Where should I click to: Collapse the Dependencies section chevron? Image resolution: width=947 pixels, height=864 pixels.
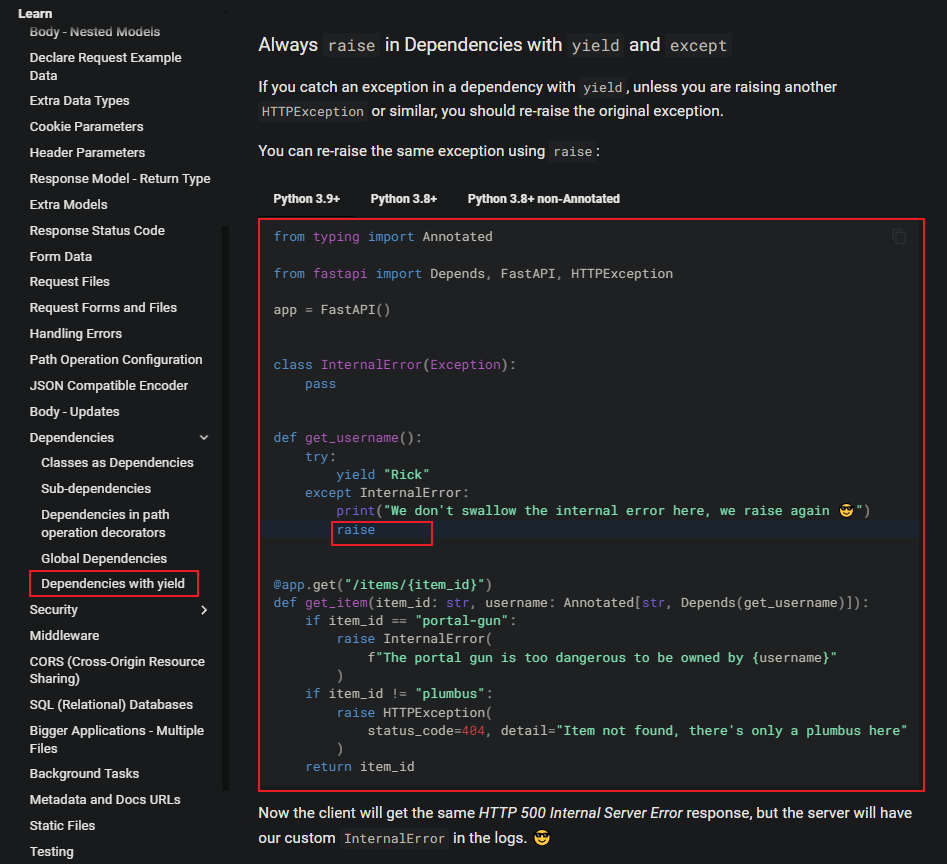pos(204,438)
